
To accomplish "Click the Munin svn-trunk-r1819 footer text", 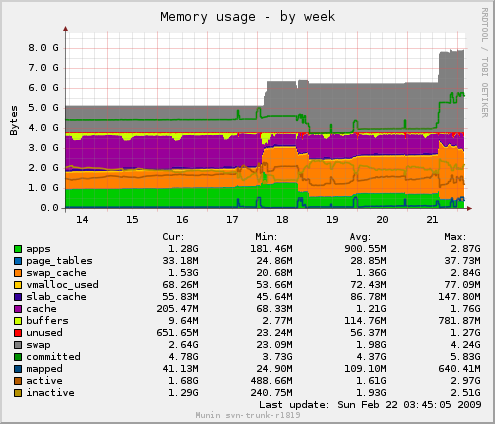I will coord(248,415).
